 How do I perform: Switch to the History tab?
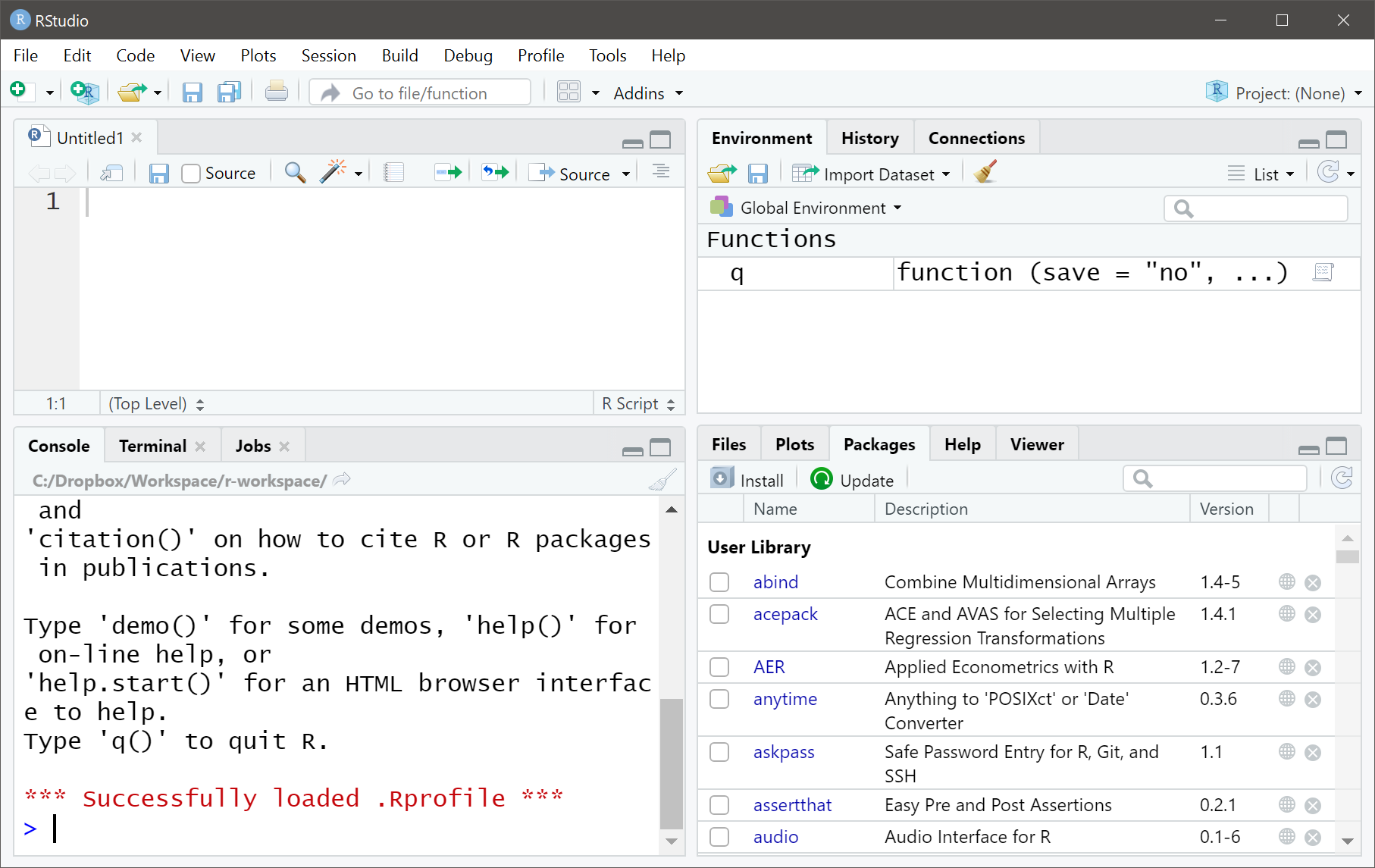point(869,138)
